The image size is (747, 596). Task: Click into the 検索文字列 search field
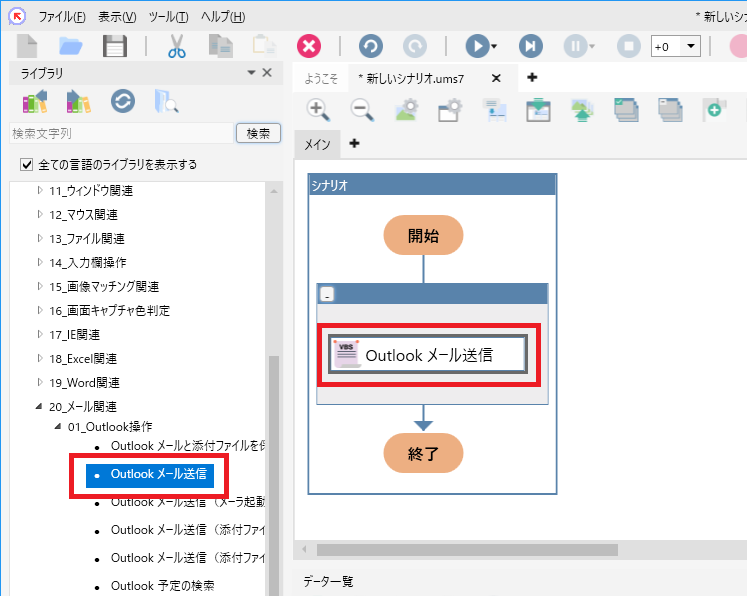click(x=121, y=133)
